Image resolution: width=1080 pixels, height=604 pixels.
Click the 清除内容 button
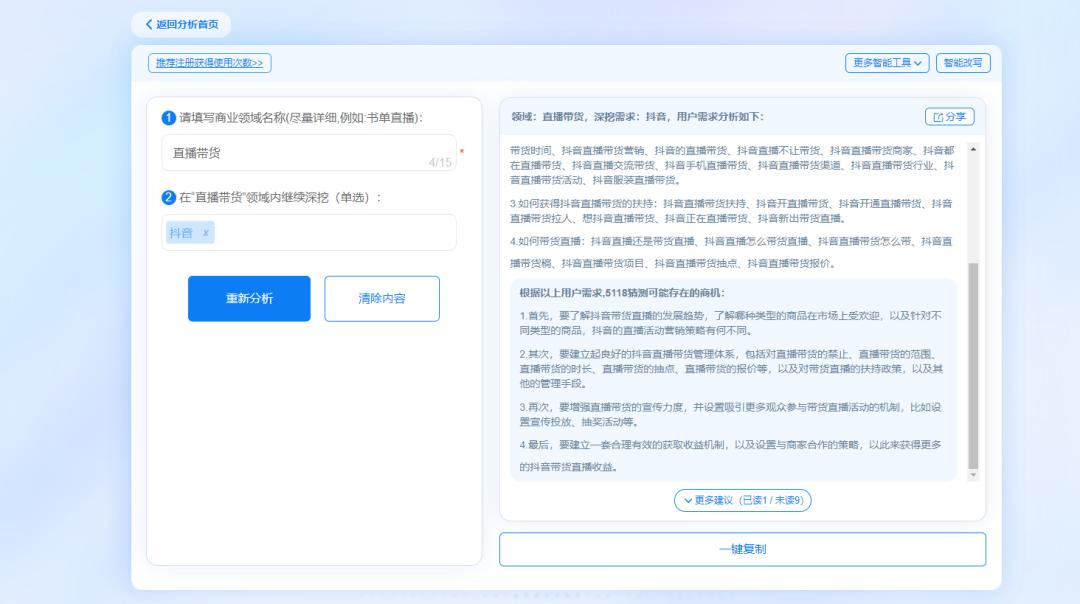[382, 298]
